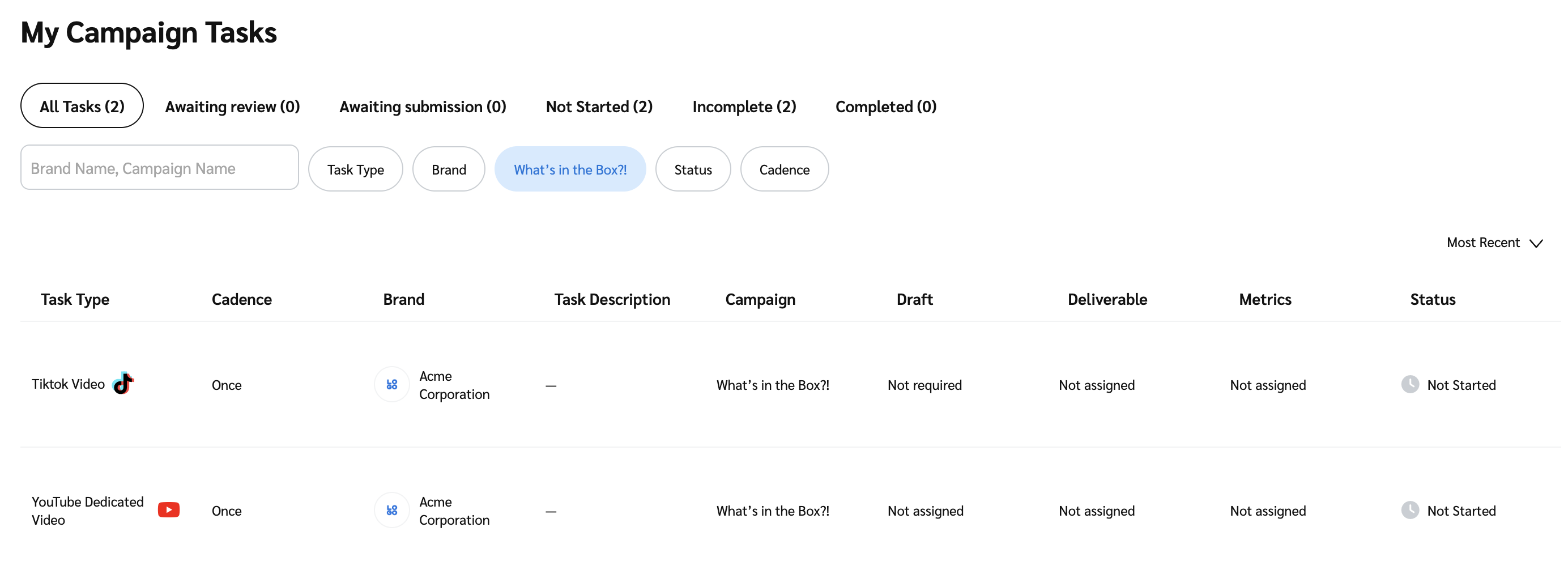Screen dimensions: 1568x561
Task: Expand the Status filter dropdown
Action: 693,169
